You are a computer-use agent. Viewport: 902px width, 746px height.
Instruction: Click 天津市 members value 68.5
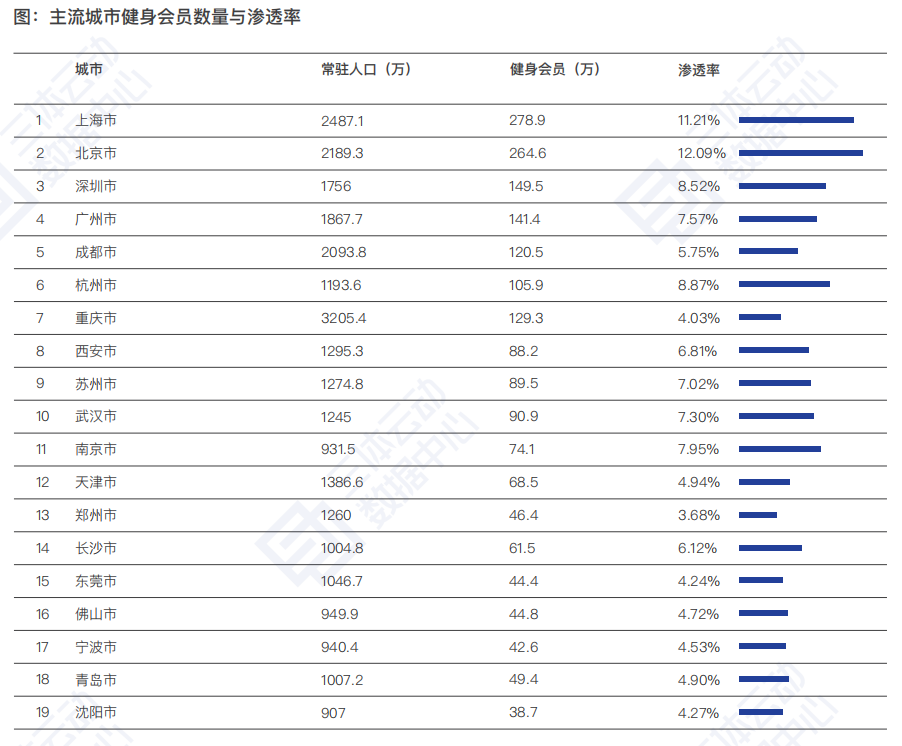coord(523,482)
